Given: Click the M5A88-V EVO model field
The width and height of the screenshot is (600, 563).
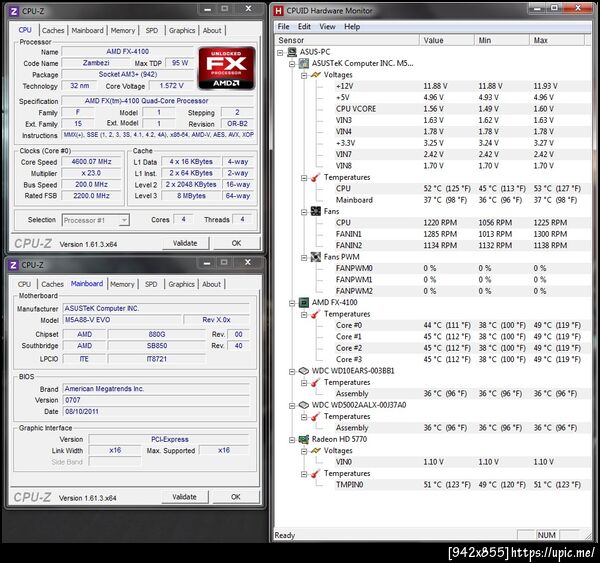Looking at the screenshot, I should [122, 320].
